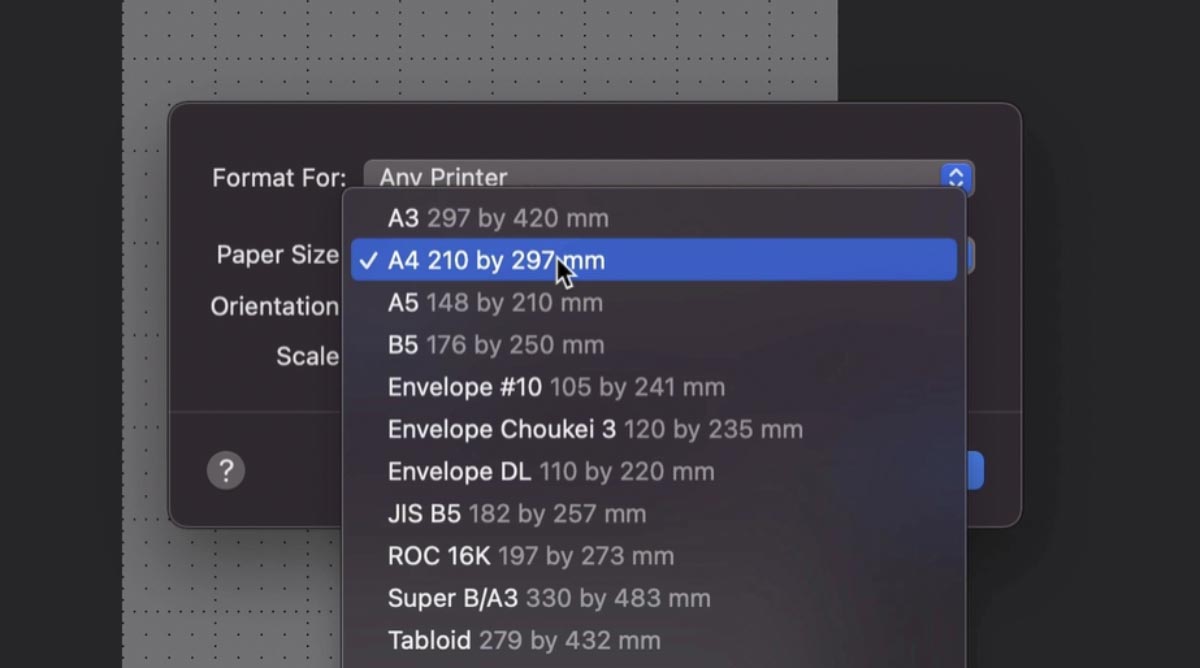Viewport: 1200px width, 668px height.
Task: Click the Scale label
Action: tap(307, 356)
